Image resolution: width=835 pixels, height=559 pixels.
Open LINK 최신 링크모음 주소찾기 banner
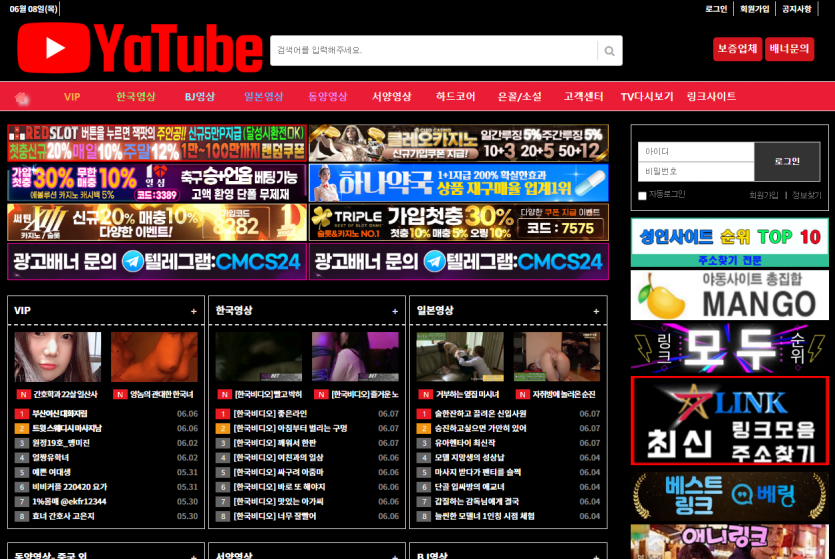tap(730, 421)
